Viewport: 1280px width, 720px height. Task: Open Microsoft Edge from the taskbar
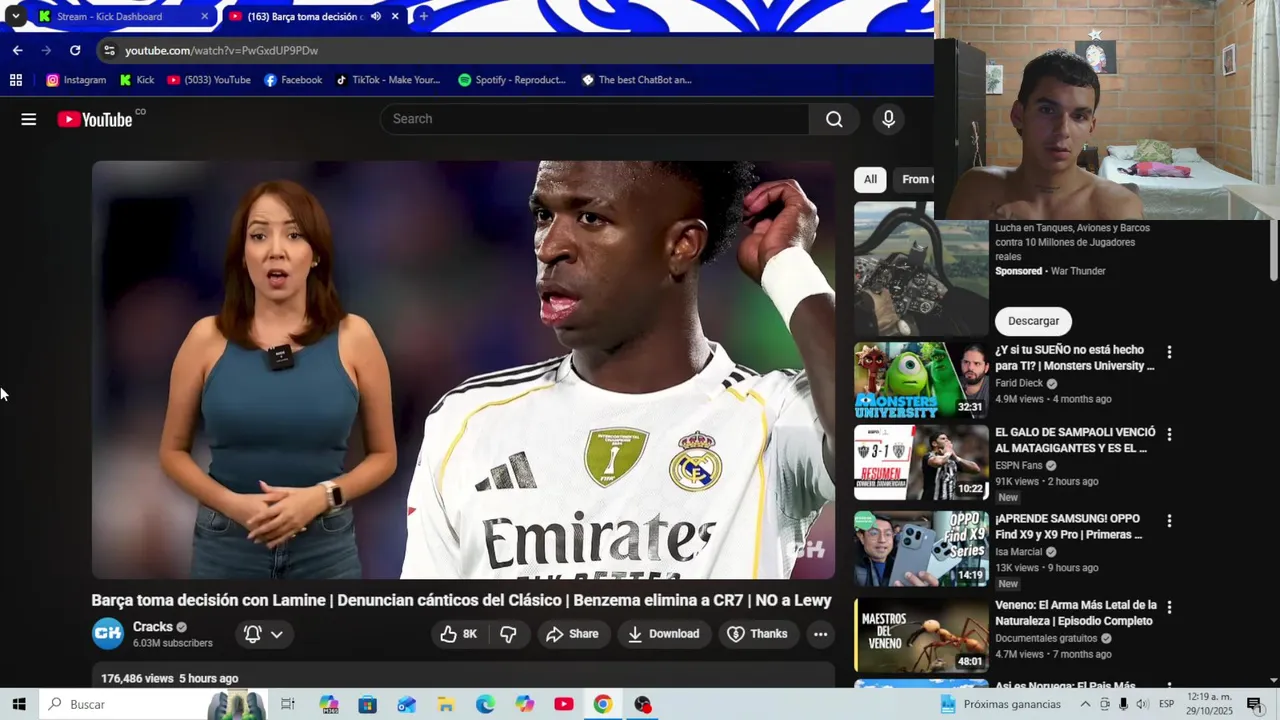(x=485, y=704)
